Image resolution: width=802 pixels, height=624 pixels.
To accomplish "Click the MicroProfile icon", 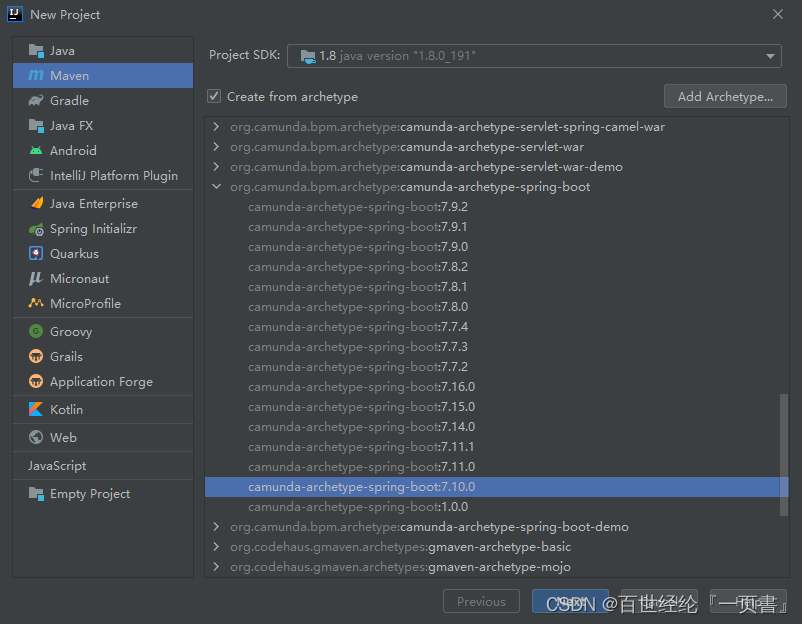I will [36, 303].
